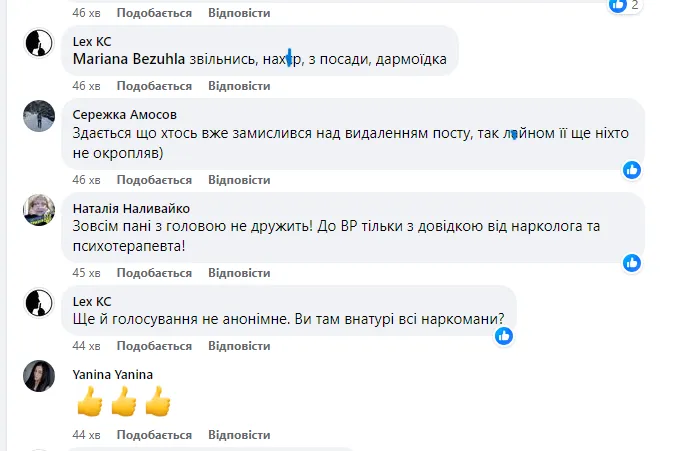Like Yanina Yanina's comment via Подобається
The width and height of the screenshot is (687, 451).
click(154, 436)
